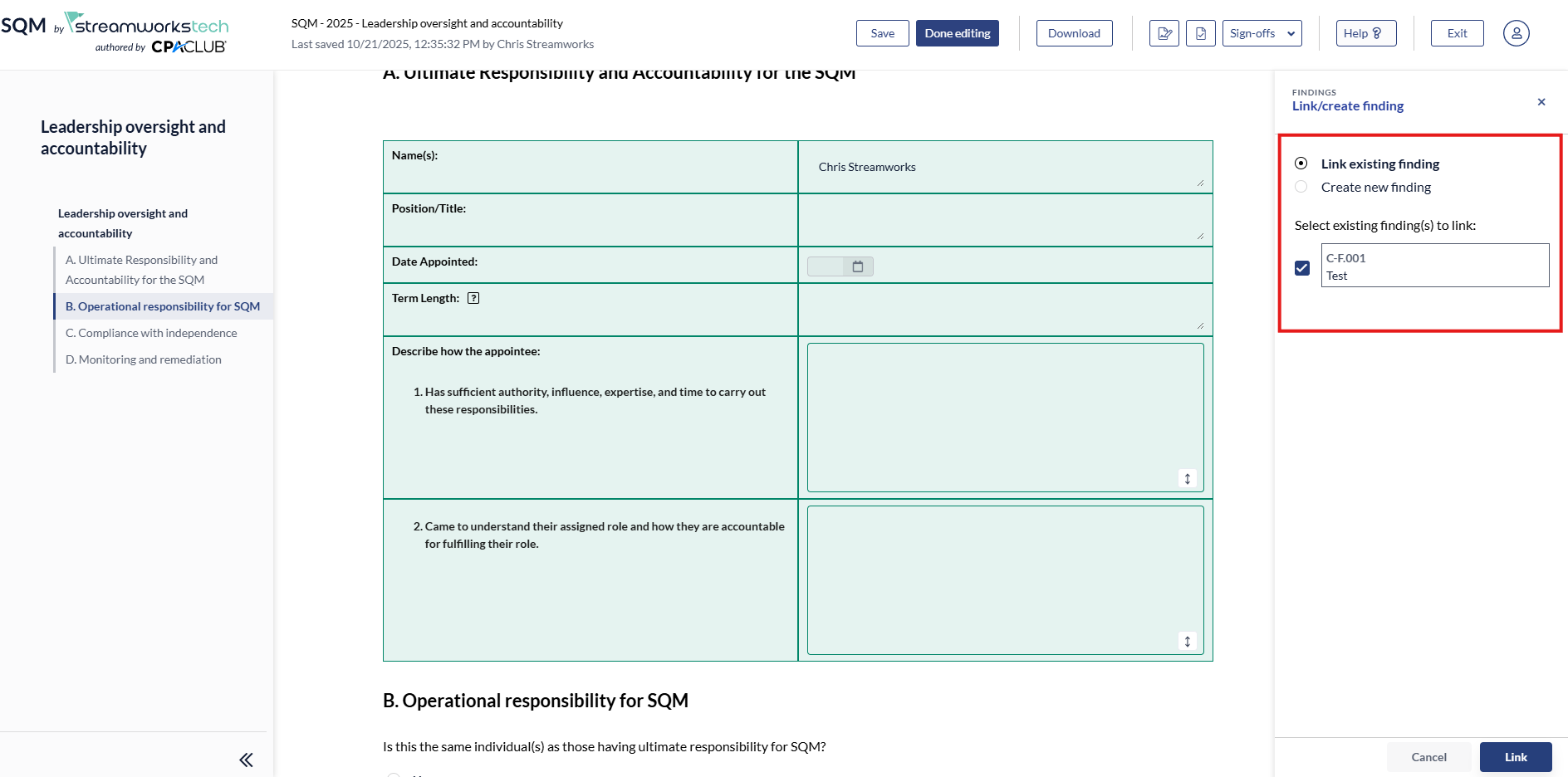The width and height of the screenshot is (1568, 777).
Task: Jump to D. Monitoring and remediation section
Action: 144,359
